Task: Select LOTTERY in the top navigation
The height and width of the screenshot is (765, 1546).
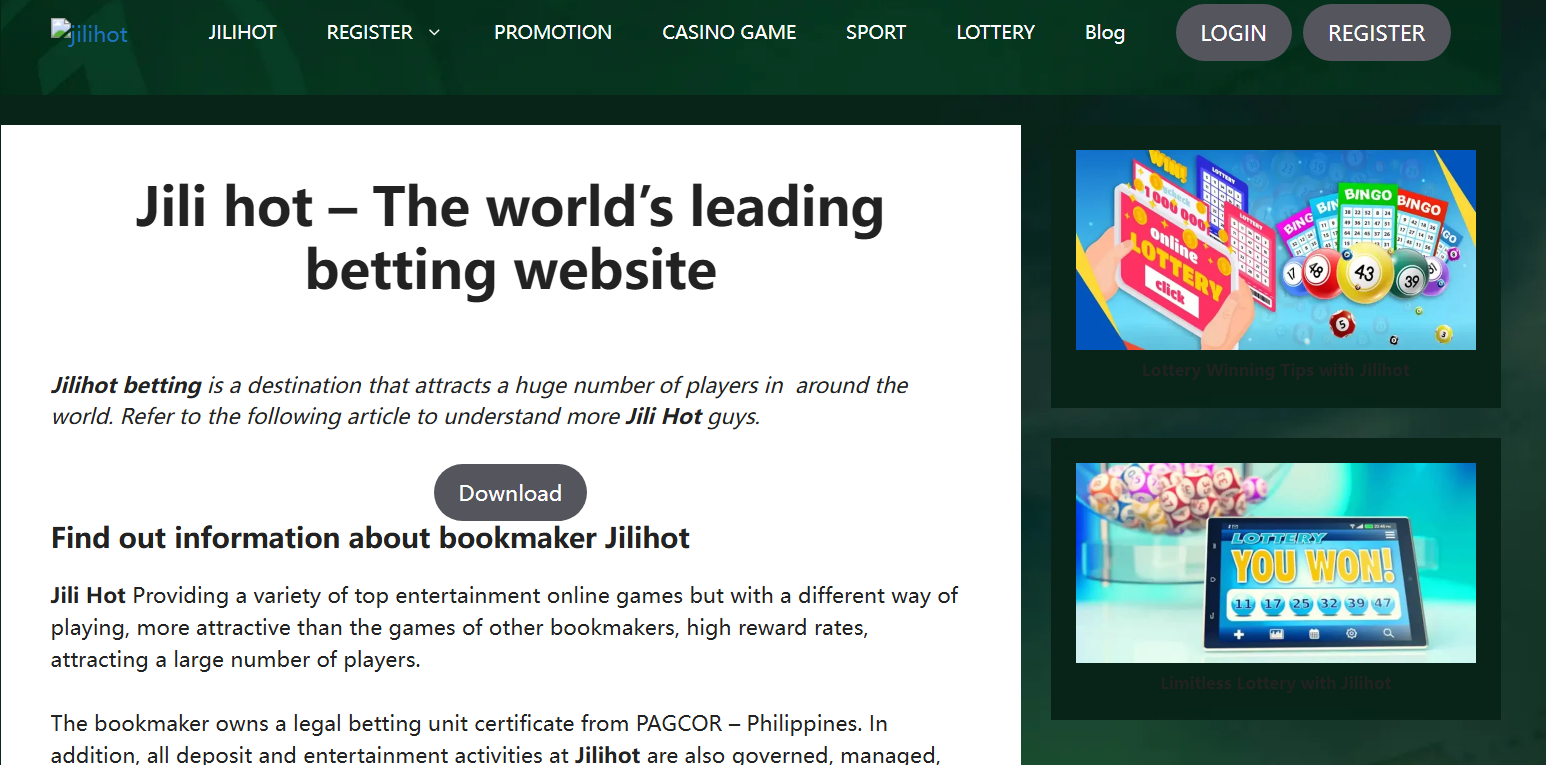Action: (995, 33)
